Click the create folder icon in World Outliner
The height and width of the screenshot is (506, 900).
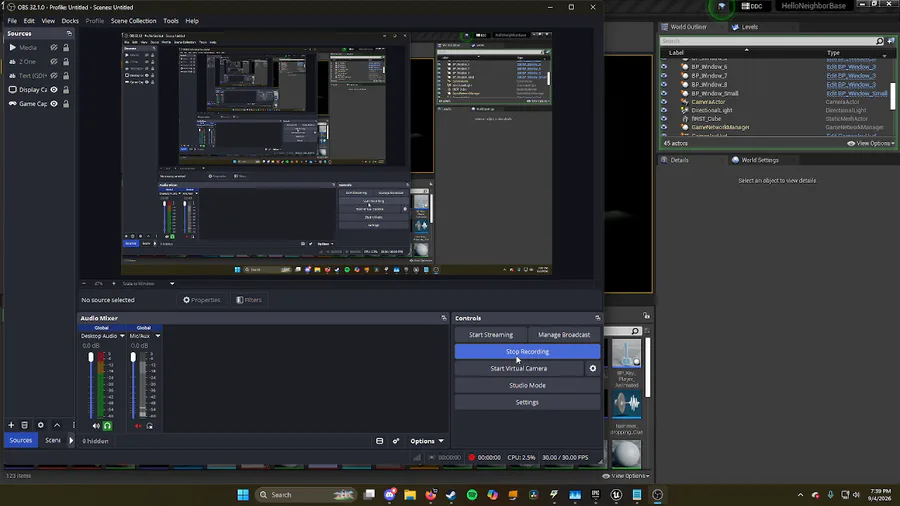891,41
